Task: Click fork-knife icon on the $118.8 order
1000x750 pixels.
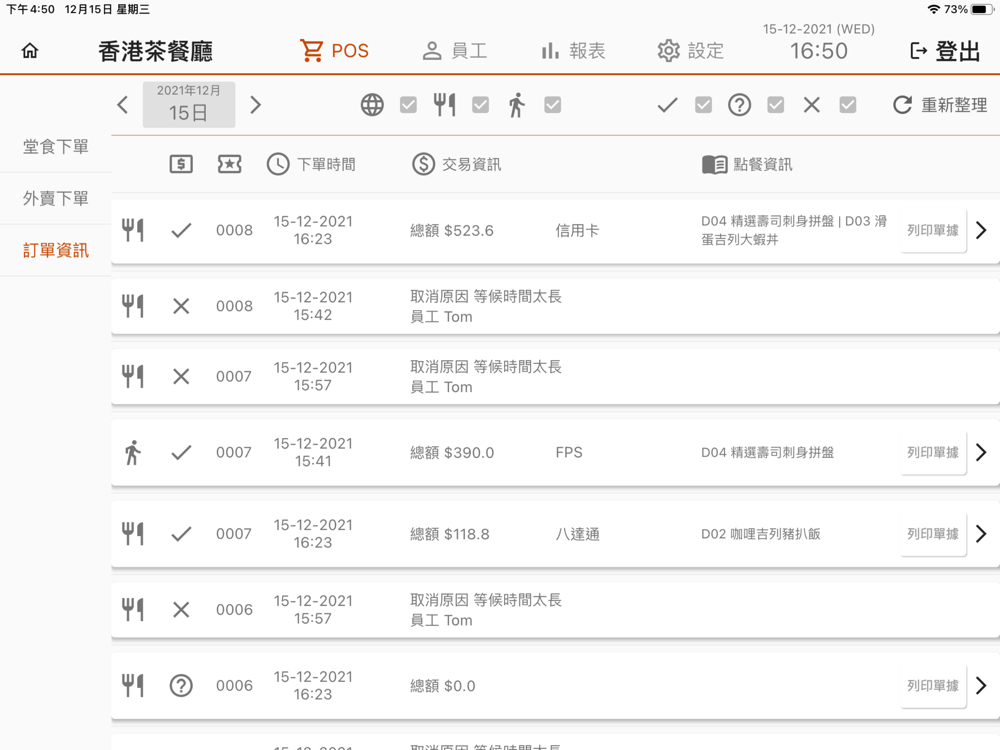Action: click(133, 534)
